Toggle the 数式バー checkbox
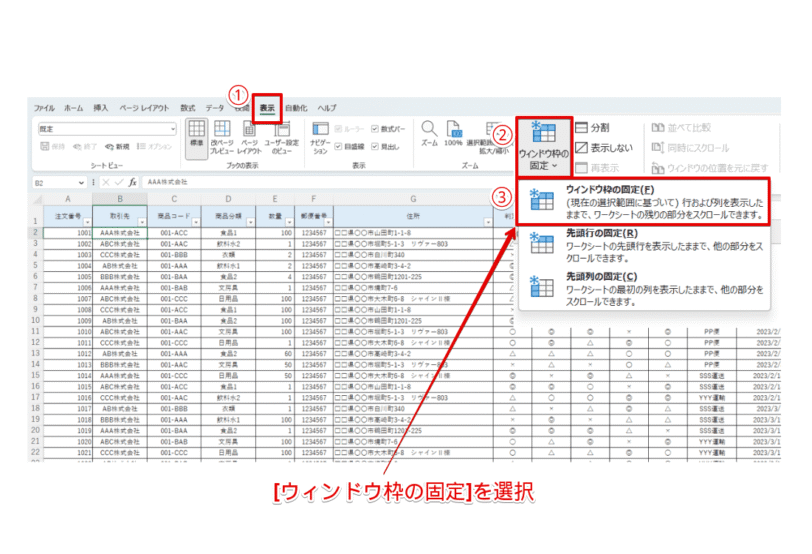 click(375, 129)
